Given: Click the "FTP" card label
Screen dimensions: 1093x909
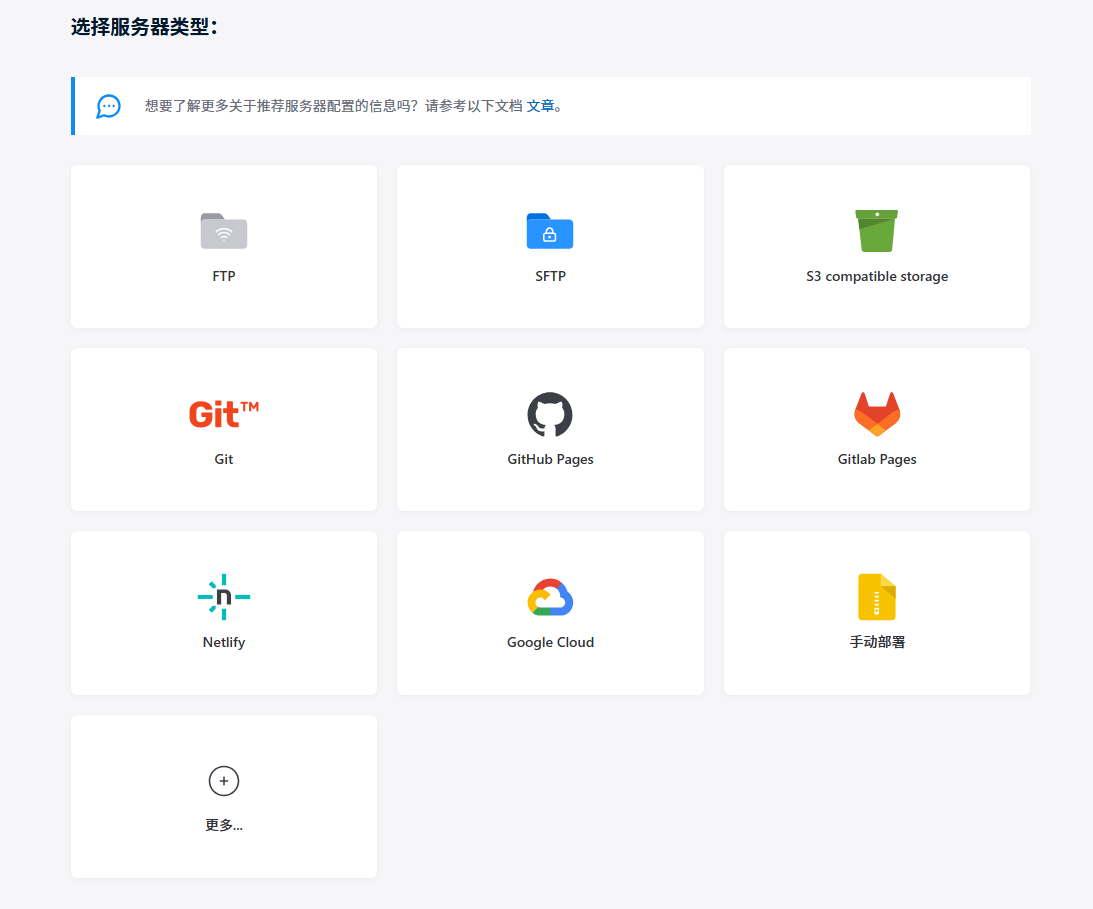Looking at the screenshot, I should tap(224, 277).
